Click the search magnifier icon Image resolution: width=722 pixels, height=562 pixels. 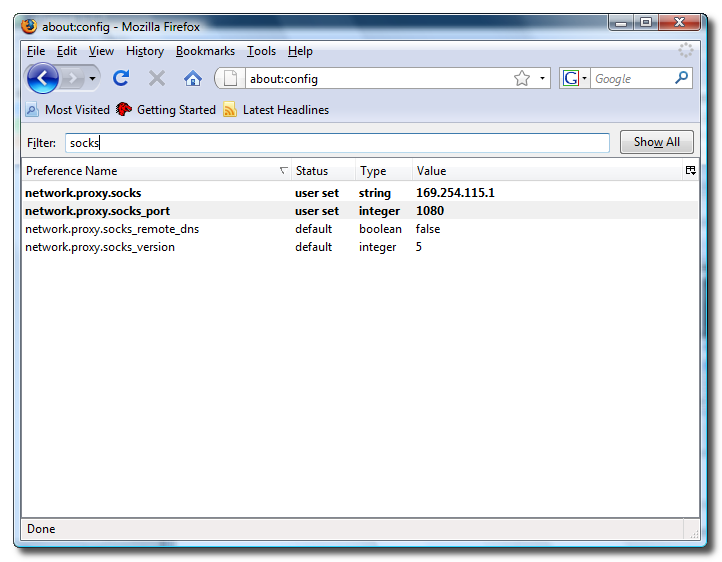pos(682,78)
